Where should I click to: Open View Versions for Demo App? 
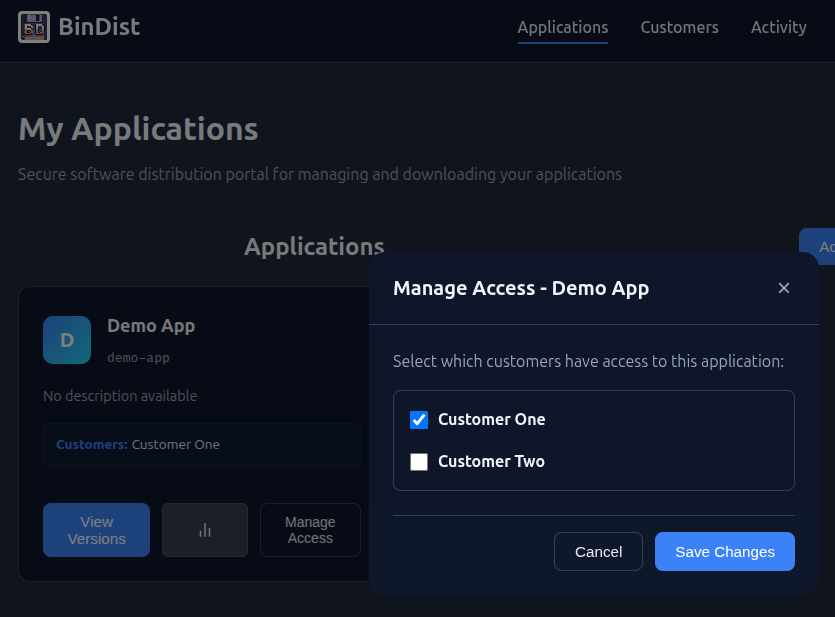(96, 530)
